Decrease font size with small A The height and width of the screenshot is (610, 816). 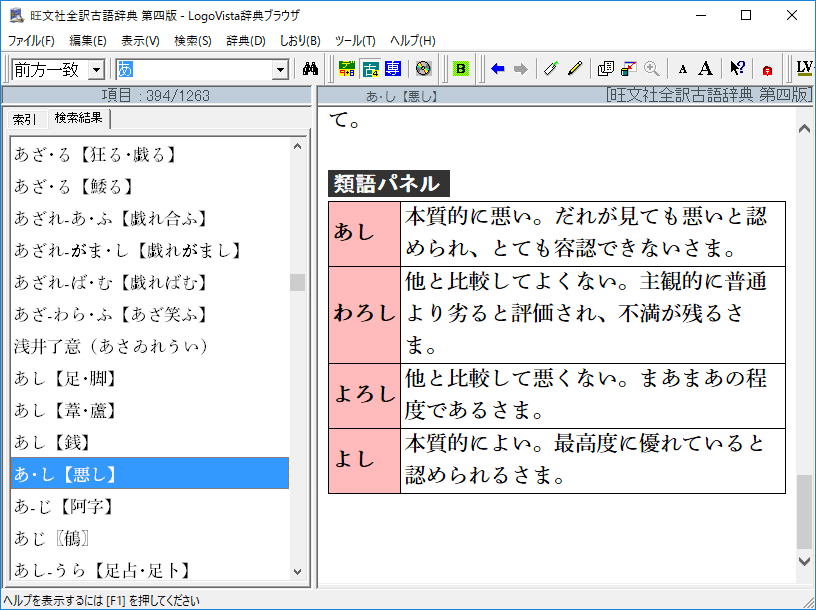pyautogui.click(x=683, y=69)
